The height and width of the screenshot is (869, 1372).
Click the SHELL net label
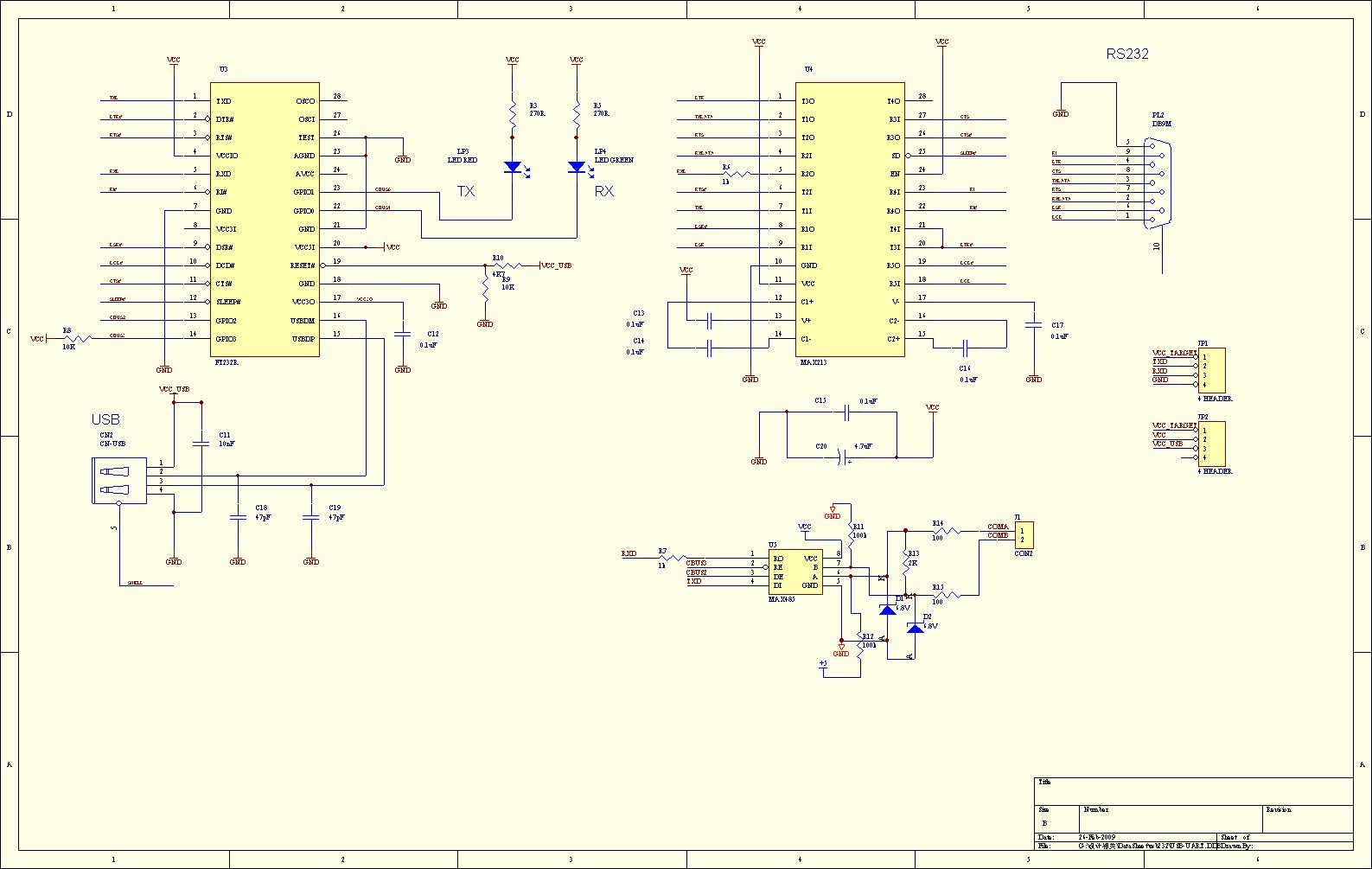pyautogui.click(x=135, y=583)
